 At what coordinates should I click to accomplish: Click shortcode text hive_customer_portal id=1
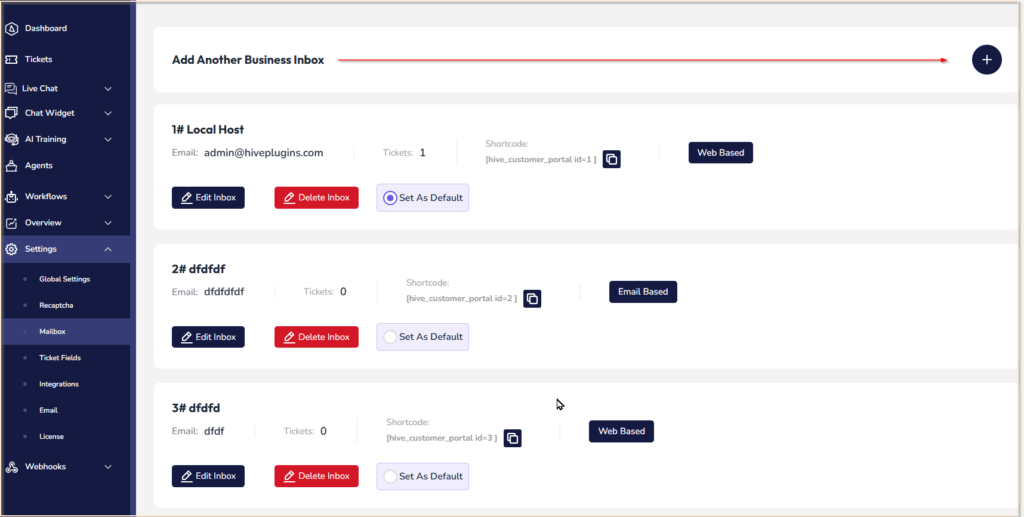point(541,159)
